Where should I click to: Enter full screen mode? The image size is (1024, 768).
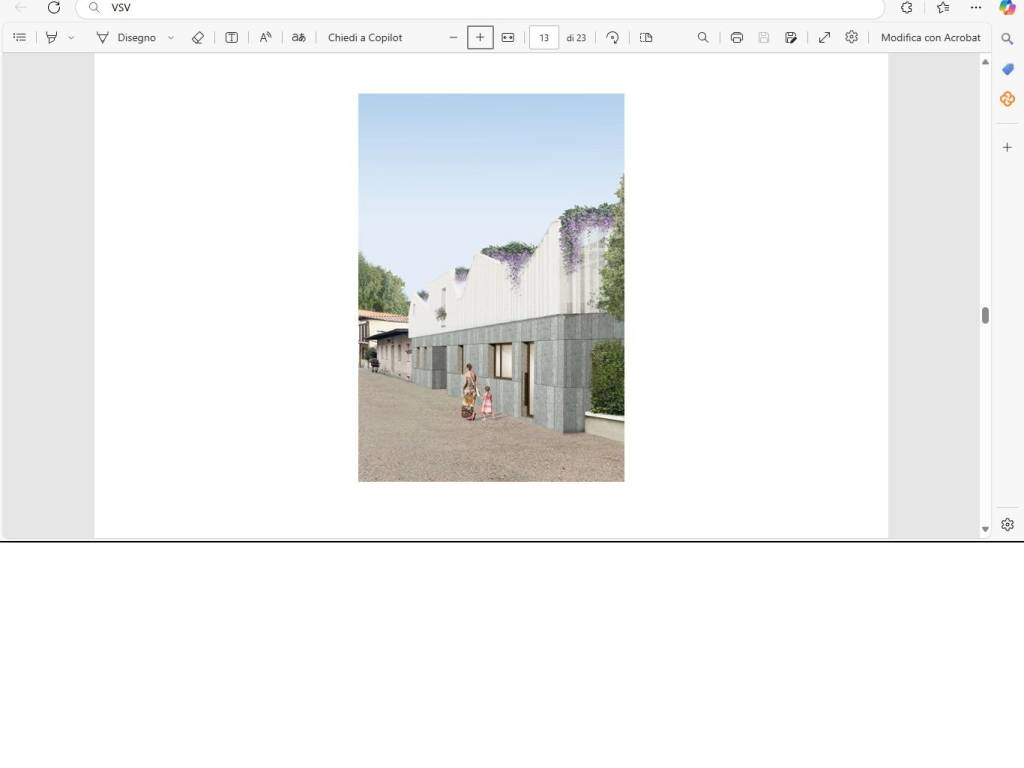pyautogui.click(x=824, y=37)
